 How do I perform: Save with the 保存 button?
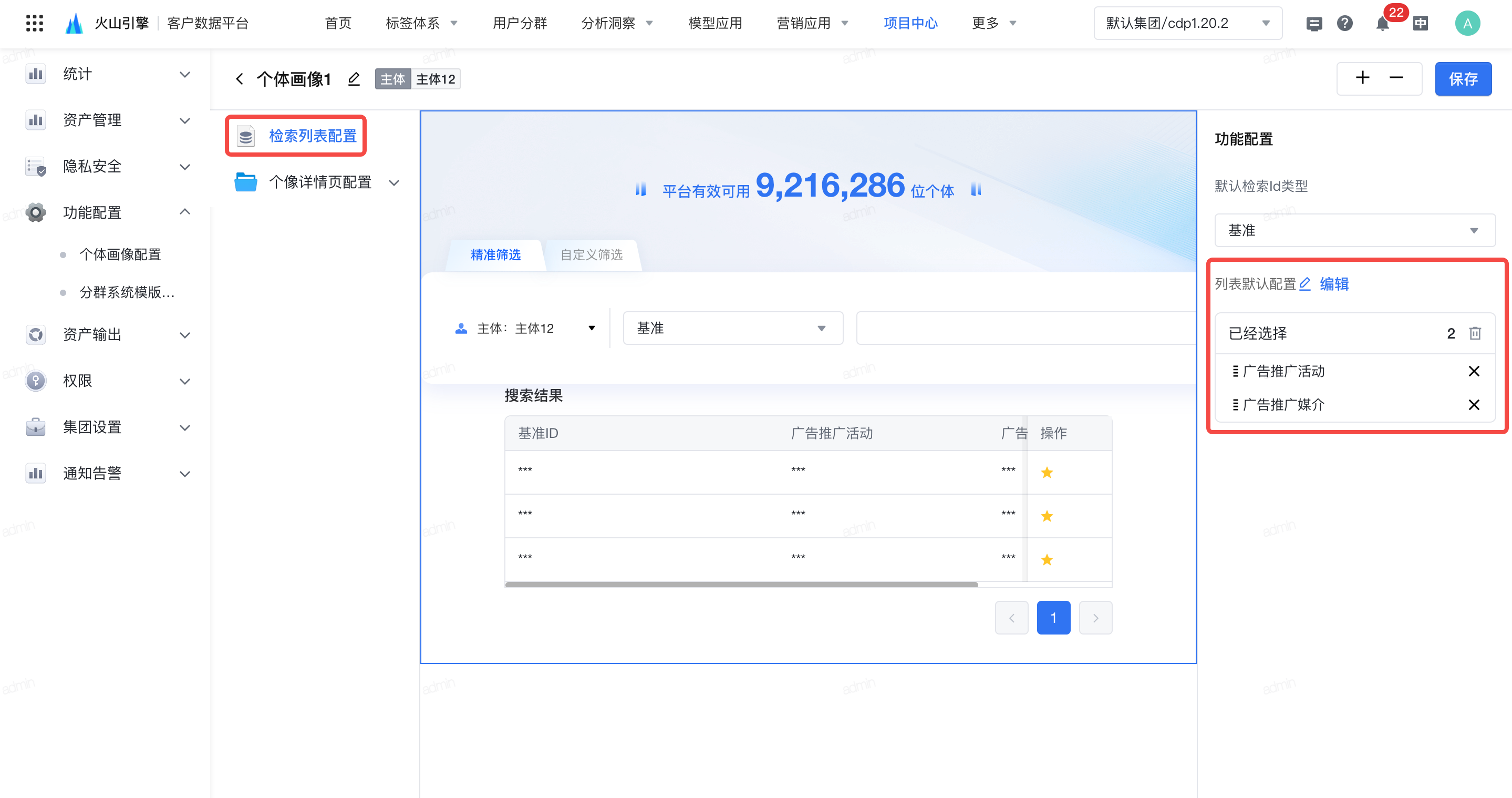coord(1463,79)
